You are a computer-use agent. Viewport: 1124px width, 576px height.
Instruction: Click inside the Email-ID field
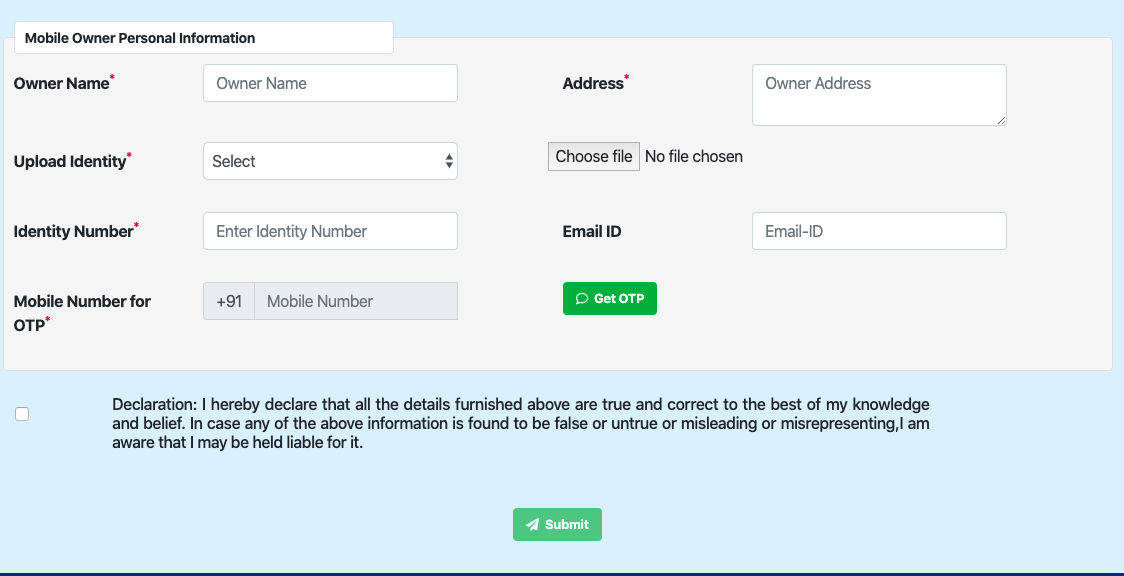(878, 231)
